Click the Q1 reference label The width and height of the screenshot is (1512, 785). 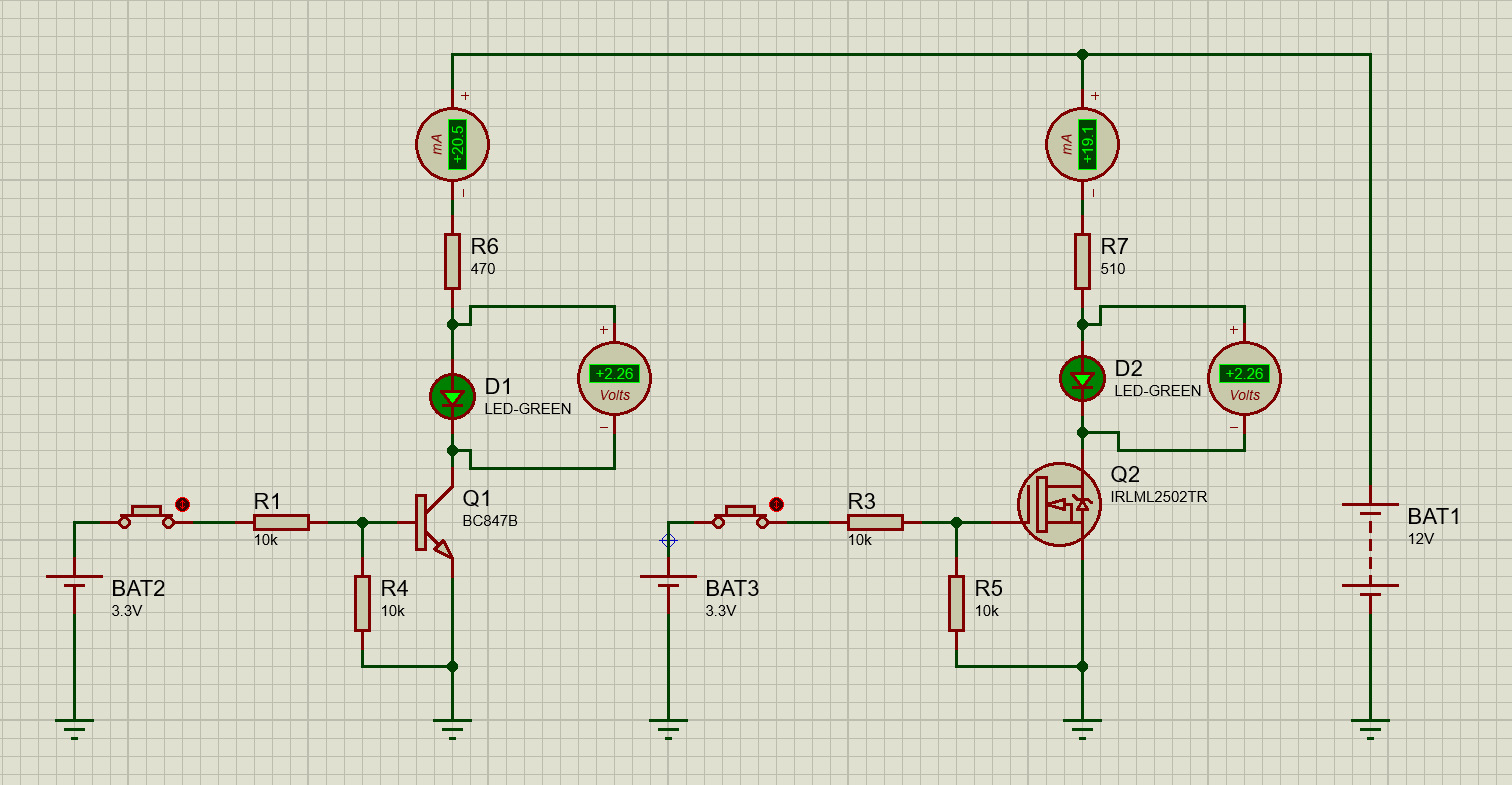[x=478, y=499]
